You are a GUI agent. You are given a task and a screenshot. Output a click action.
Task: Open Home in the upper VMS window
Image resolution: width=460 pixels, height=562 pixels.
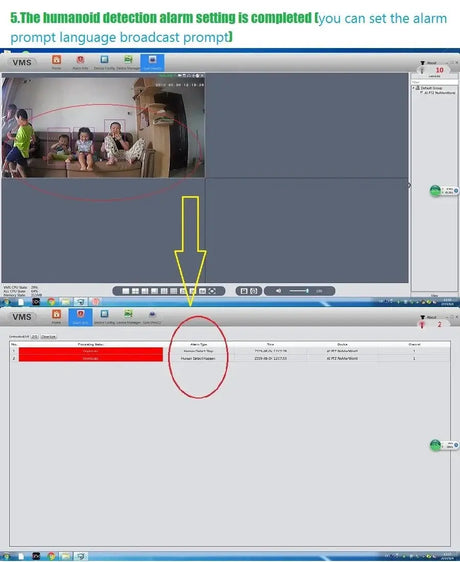coord(56,62)
